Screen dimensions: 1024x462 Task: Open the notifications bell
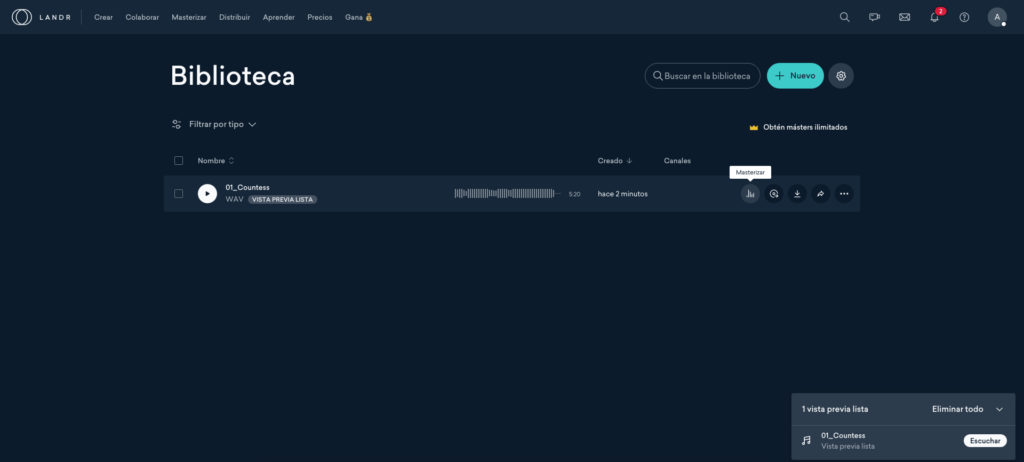pos(934,17)
